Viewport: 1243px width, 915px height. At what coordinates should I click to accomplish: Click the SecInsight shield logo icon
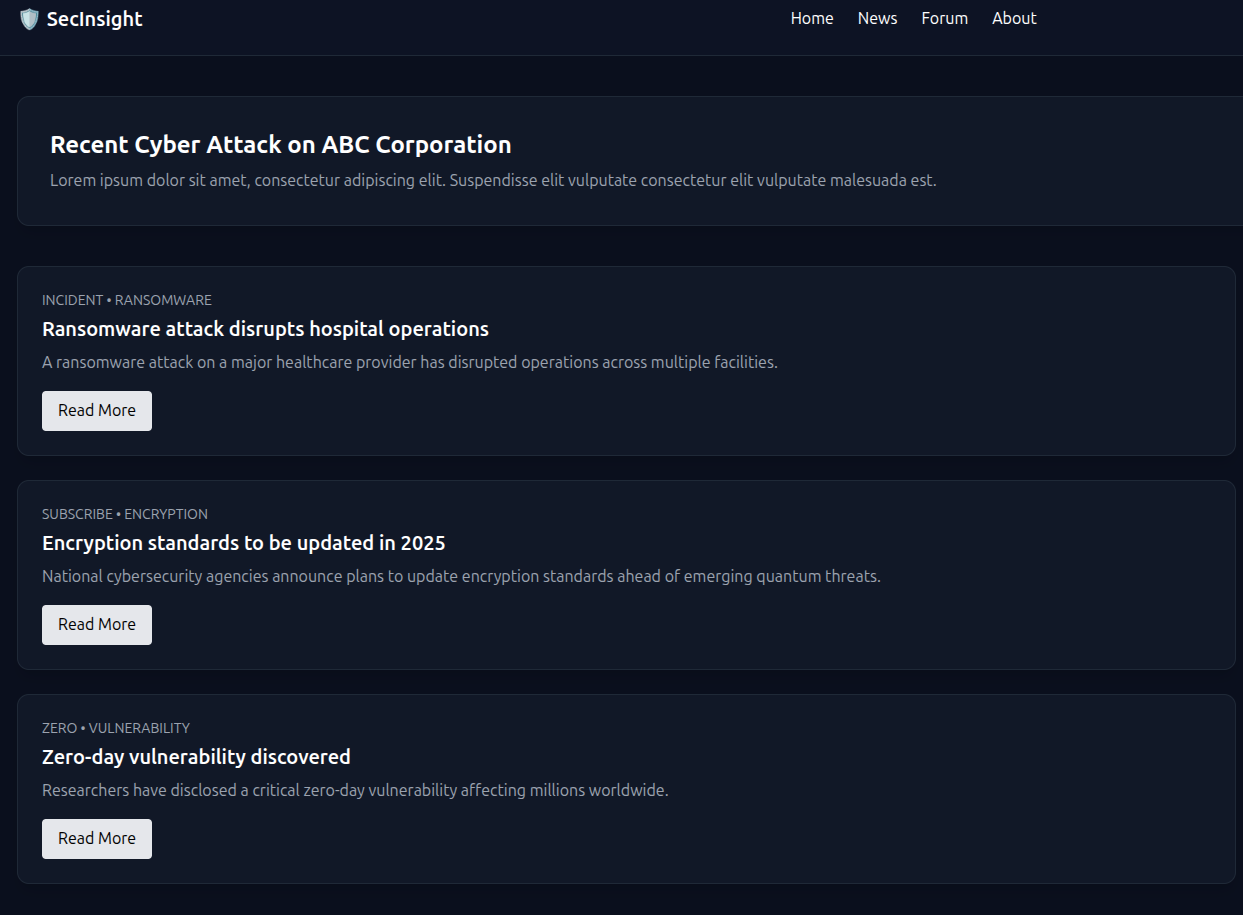click(x=29, y=19)
